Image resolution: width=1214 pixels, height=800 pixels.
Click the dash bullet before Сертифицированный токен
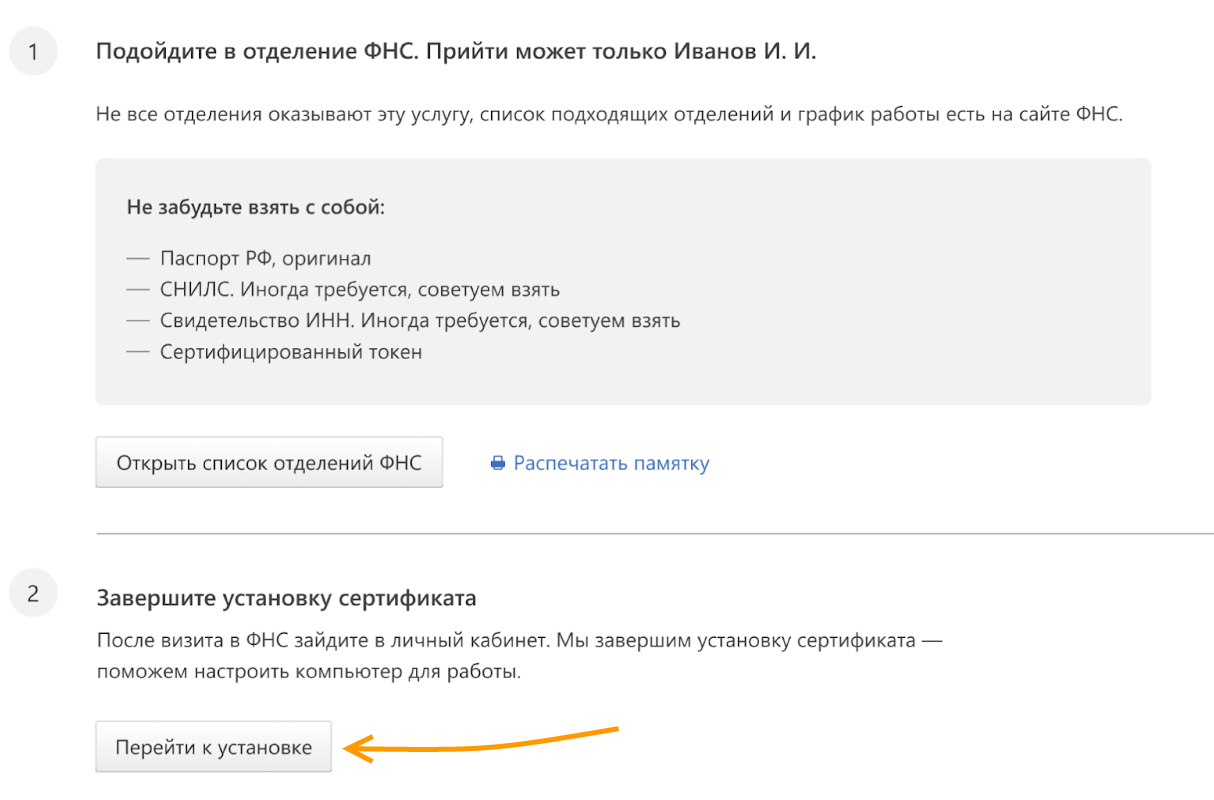[138, 352]
